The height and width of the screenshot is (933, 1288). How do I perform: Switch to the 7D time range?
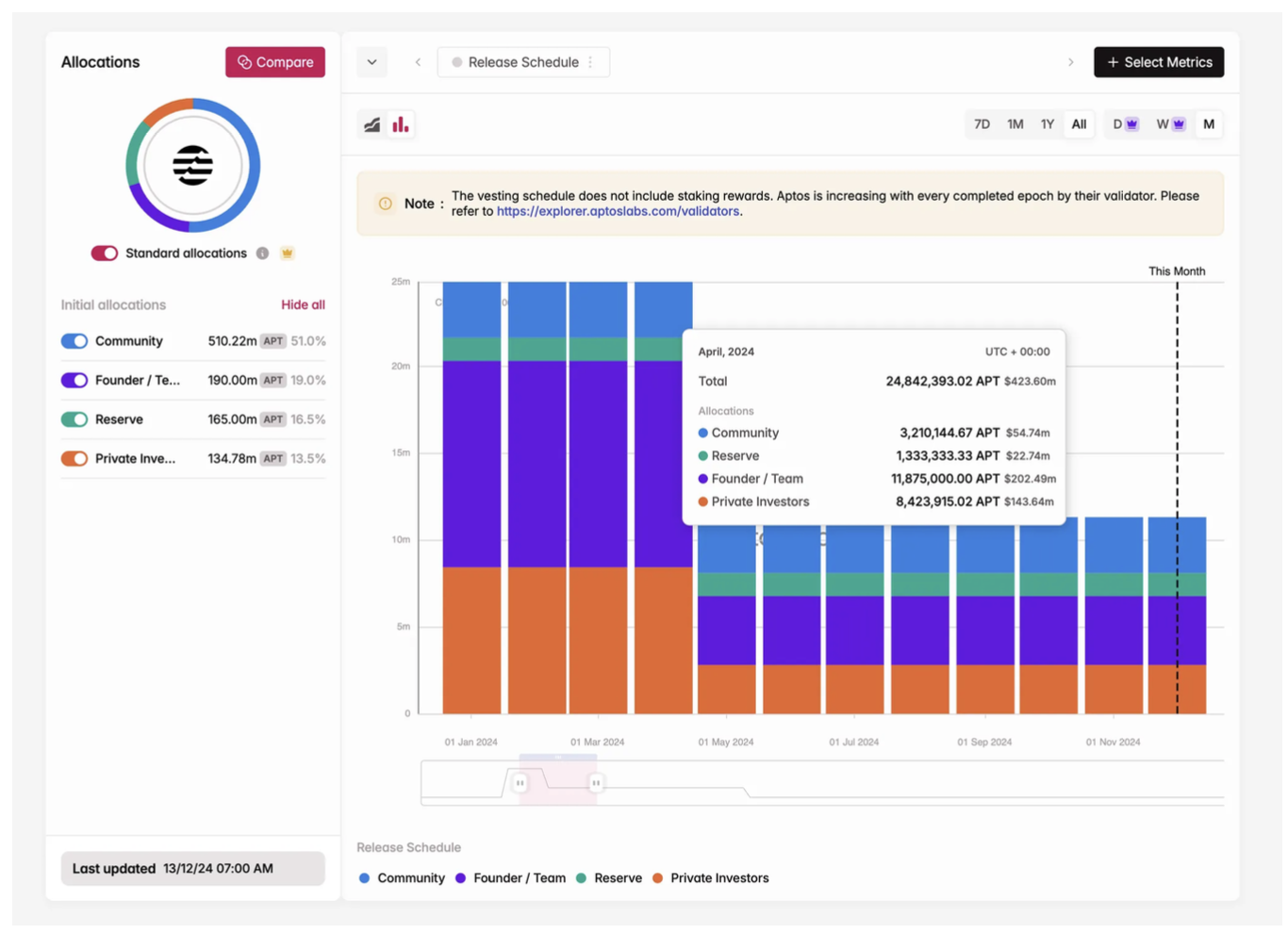(982, 124)
